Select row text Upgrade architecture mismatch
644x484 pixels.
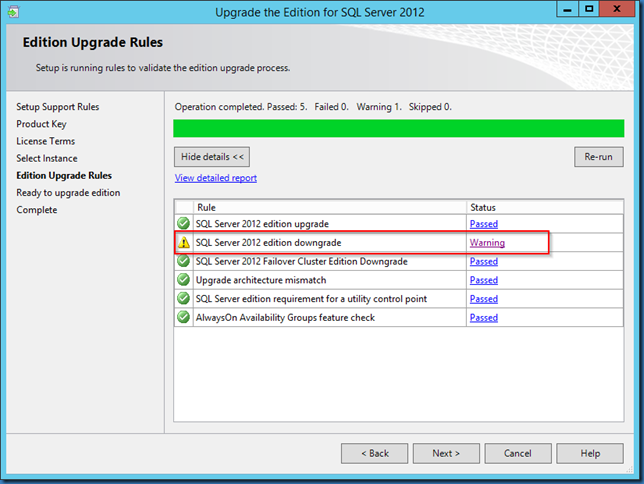tap(261, 280)
